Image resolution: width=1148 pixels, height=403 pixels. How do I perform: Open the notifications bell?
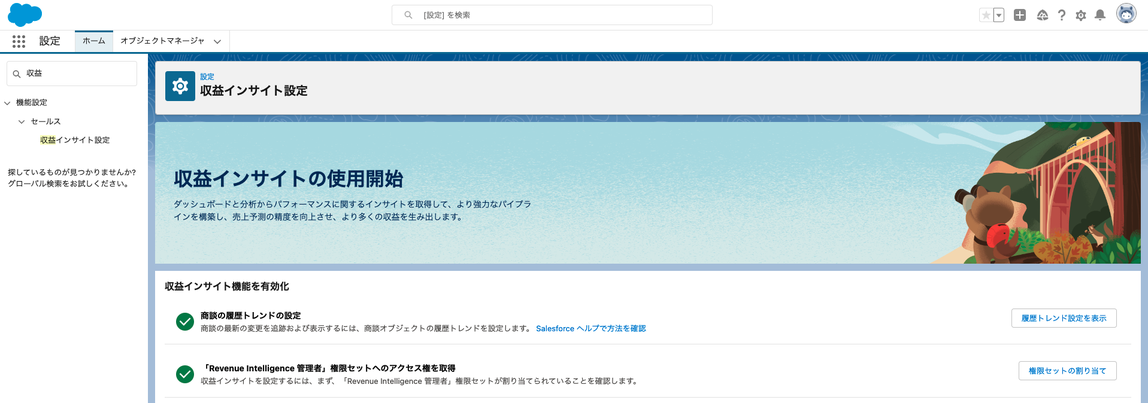[x=1100, y=15]
